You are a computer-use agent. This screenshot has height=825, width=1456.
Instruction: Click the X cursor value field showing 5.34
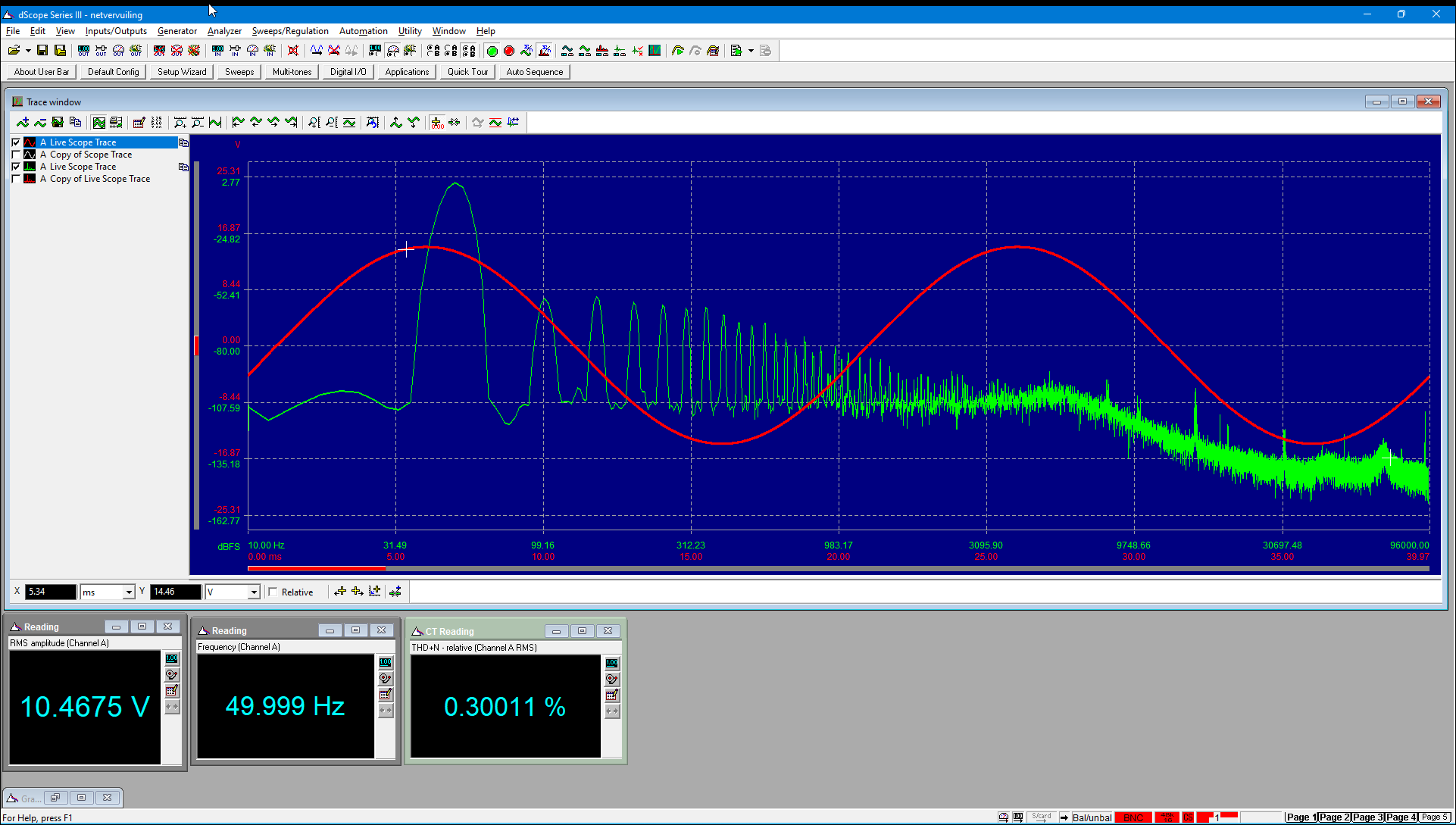coord(51,592)
